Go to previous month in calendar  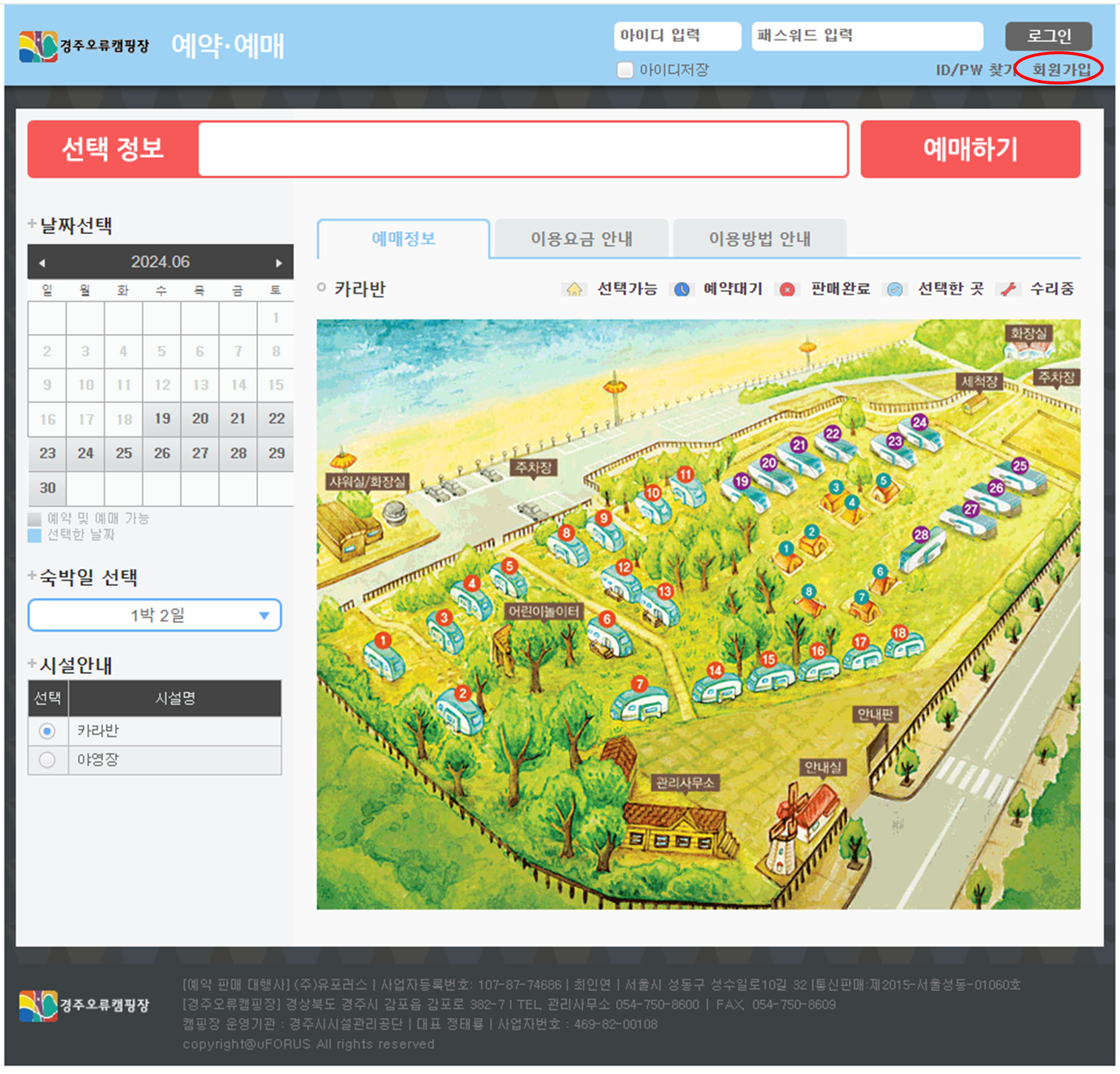[x=42, y=263]
